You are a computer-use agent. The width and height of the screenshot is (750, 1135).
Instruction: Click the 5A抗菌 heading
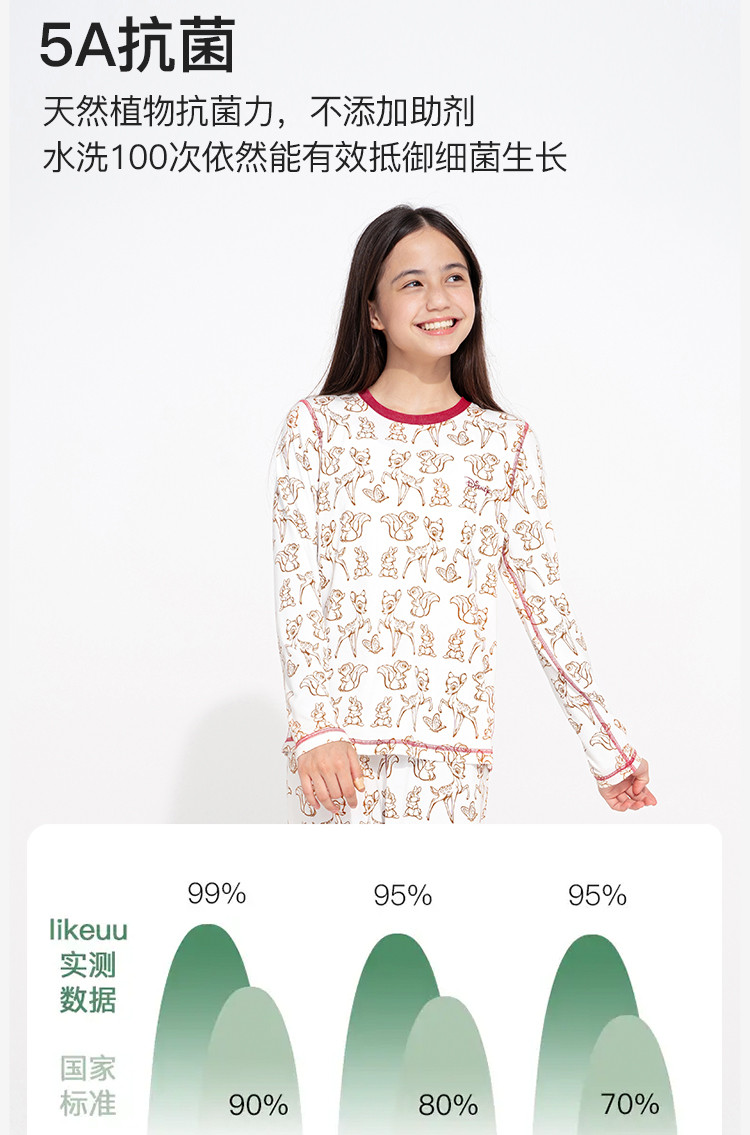point(138,46)
